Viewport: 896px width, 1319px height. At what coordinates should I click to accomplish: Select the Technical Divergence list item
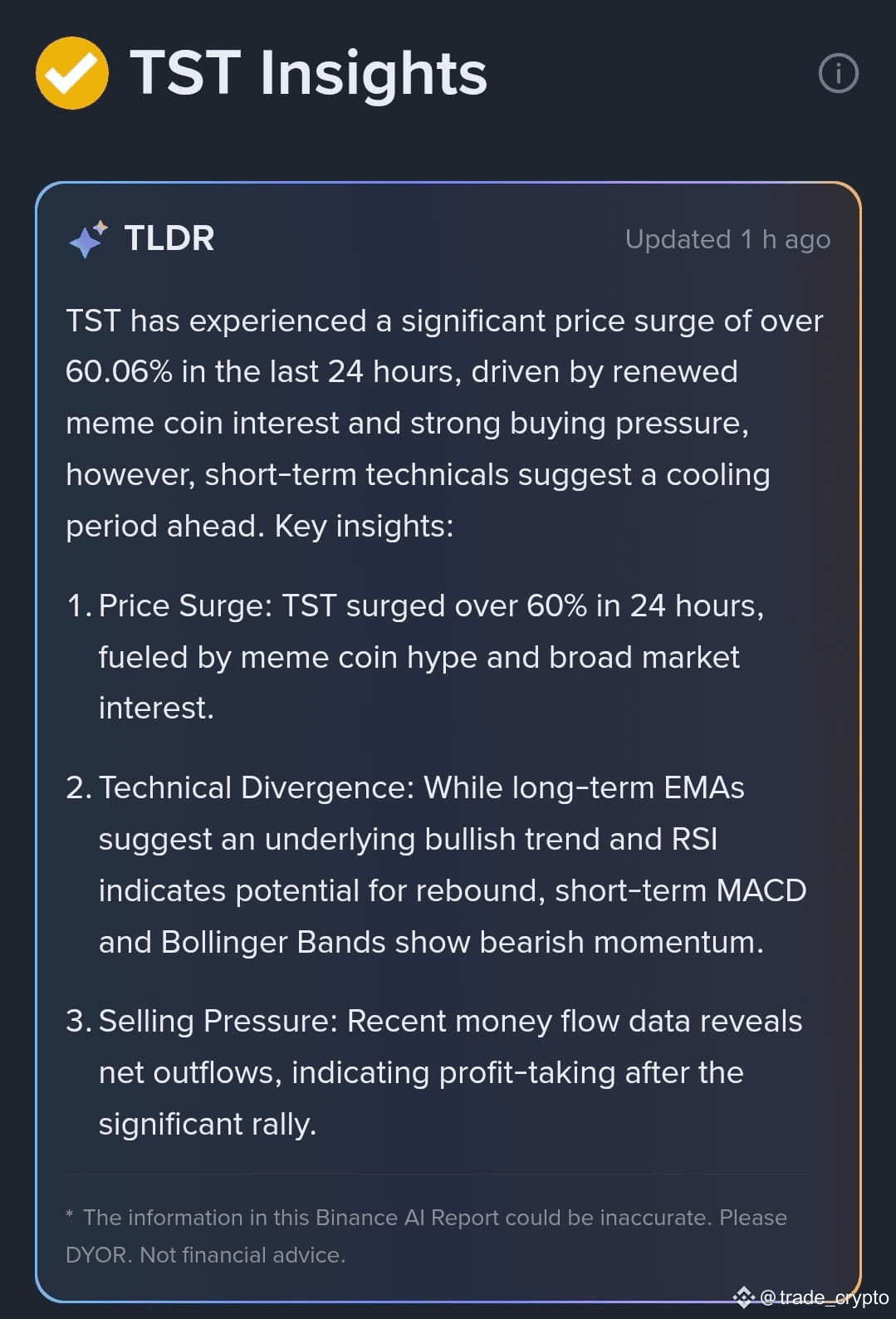(436, 865)
